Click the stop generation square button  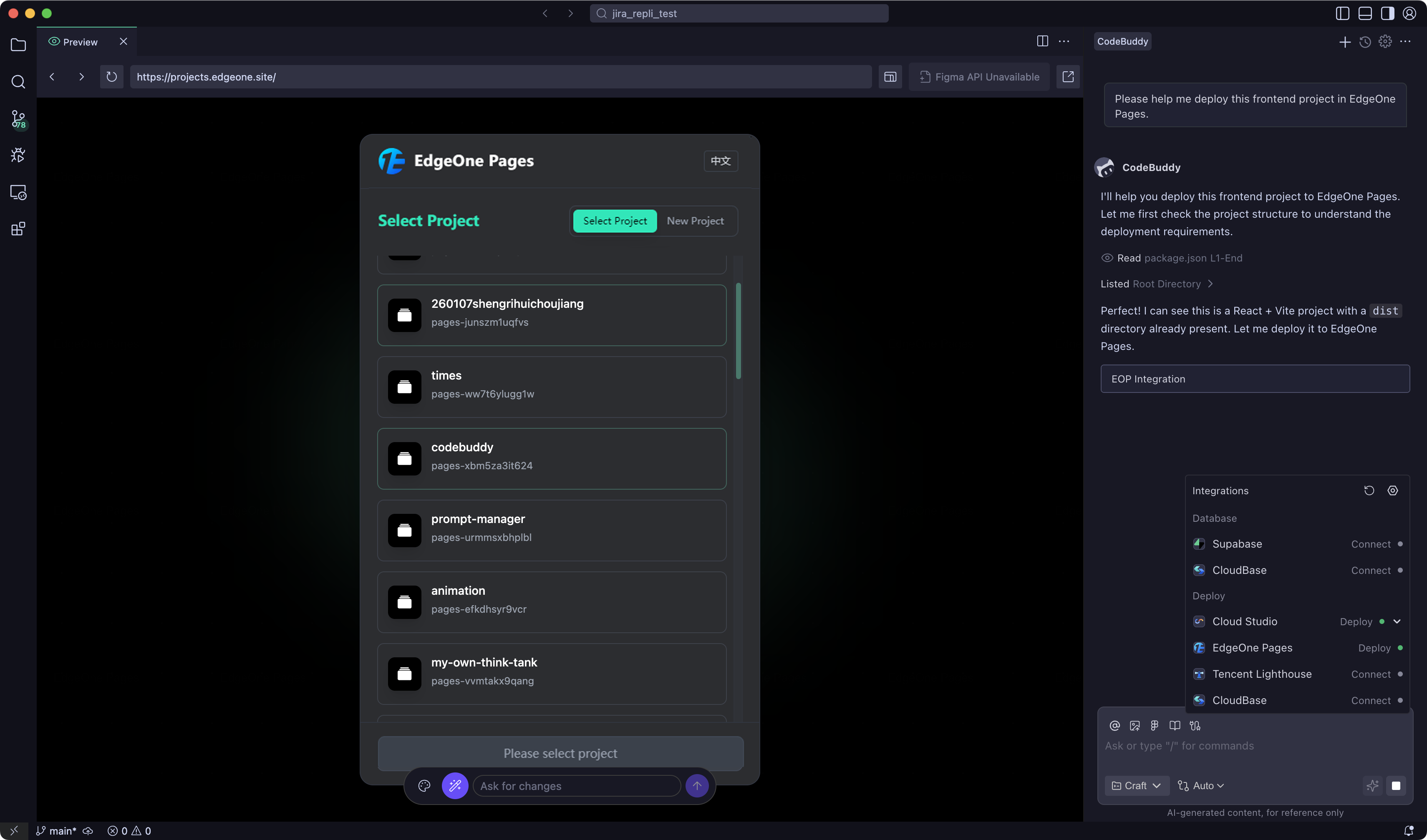click(1396, 786)
